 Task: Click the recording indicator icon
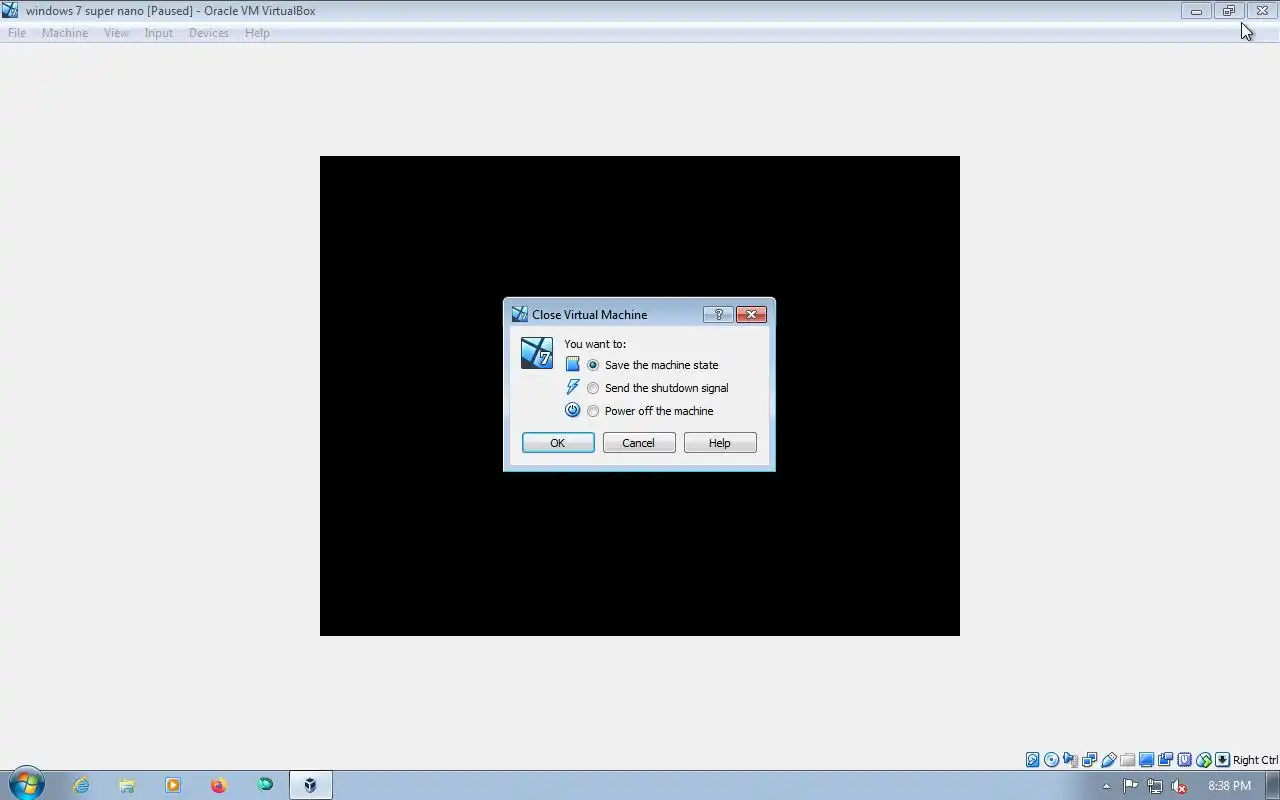click(x=1165, y=760)
